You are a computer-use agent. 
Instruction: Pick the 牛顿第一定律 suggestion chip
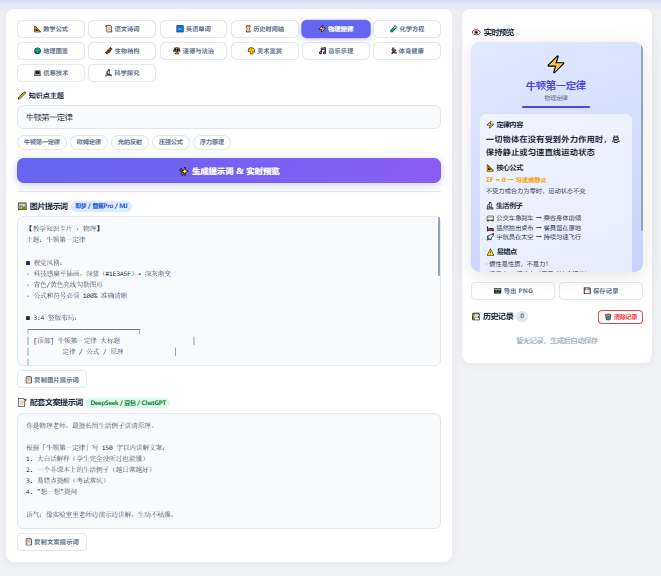[42, 142]
